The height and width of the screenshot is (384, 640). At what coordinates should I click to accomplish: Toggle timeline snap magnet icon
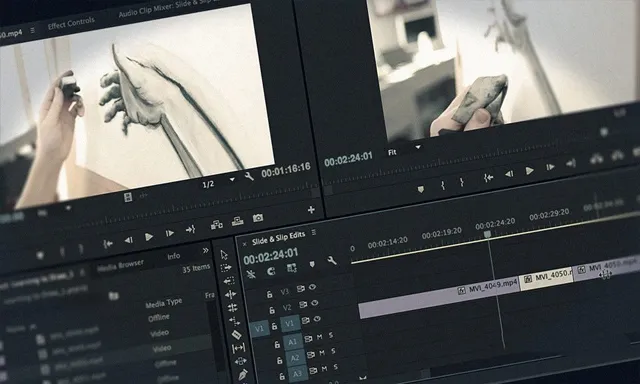271,271
